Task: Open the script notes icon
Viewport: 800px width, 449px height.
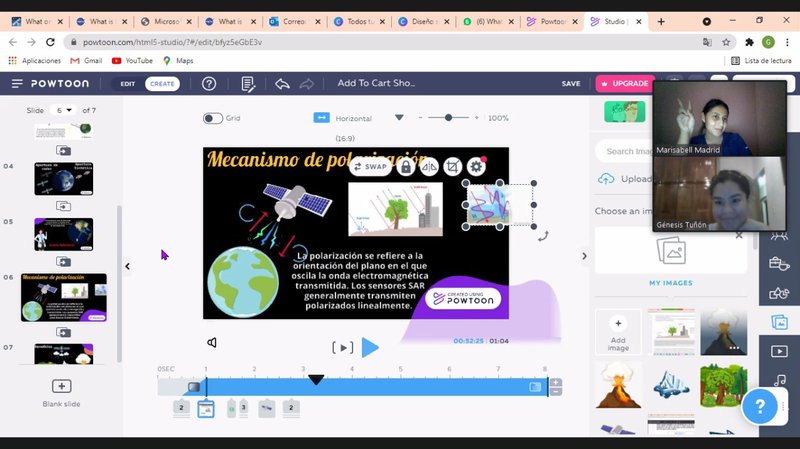Action: 248,84
